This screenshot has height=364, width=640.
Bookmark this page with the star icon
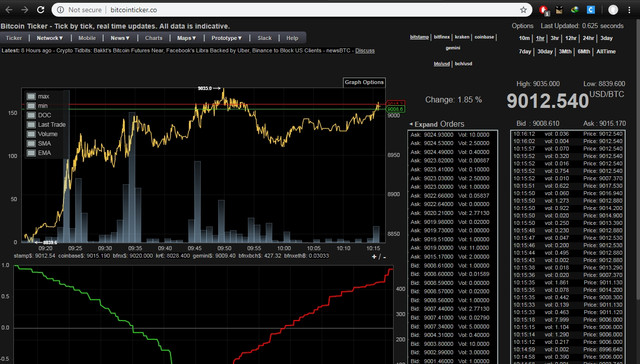[523, 10]
